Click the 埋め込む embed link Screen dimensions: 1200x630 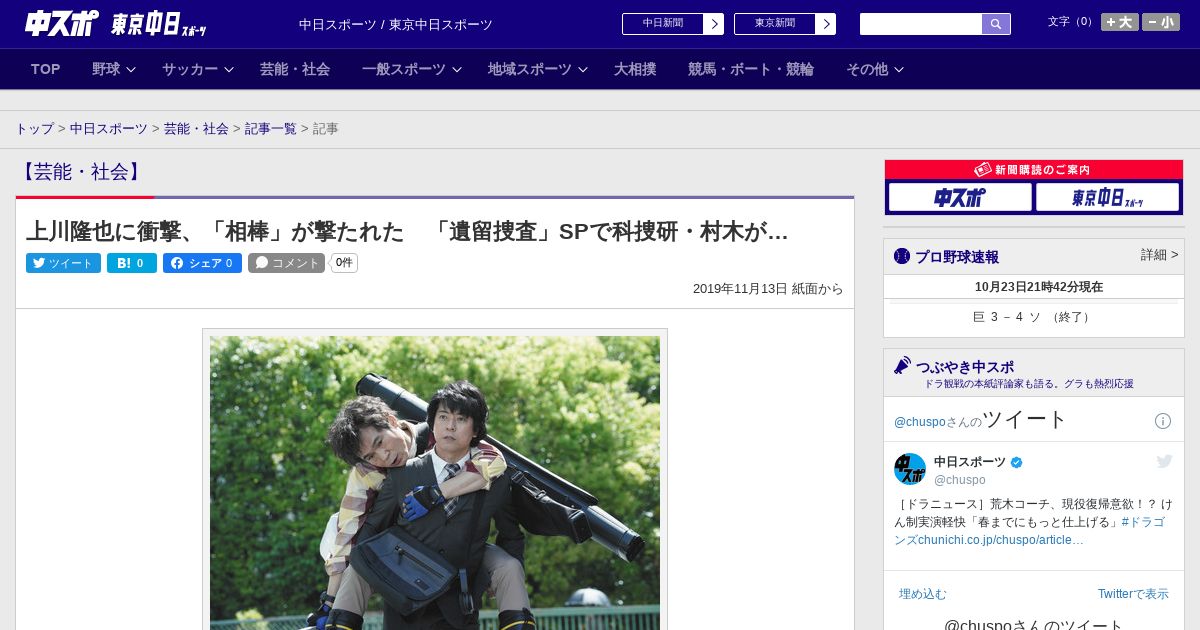coord(923,594)
